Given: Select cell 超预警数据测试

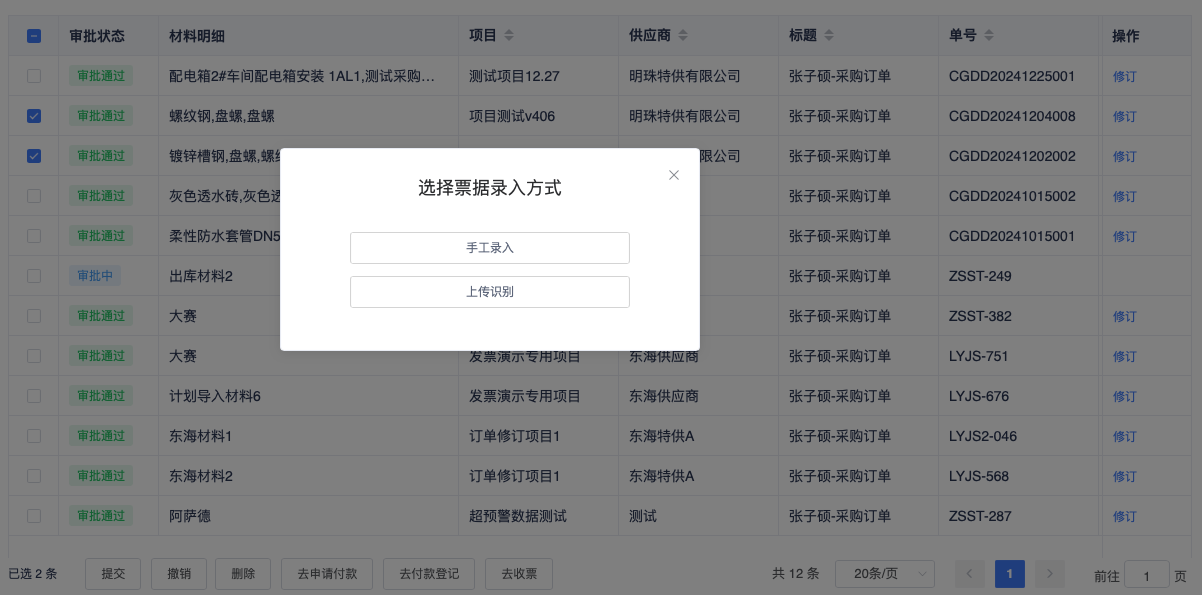Looking at the screenshot, I should 518,516.
